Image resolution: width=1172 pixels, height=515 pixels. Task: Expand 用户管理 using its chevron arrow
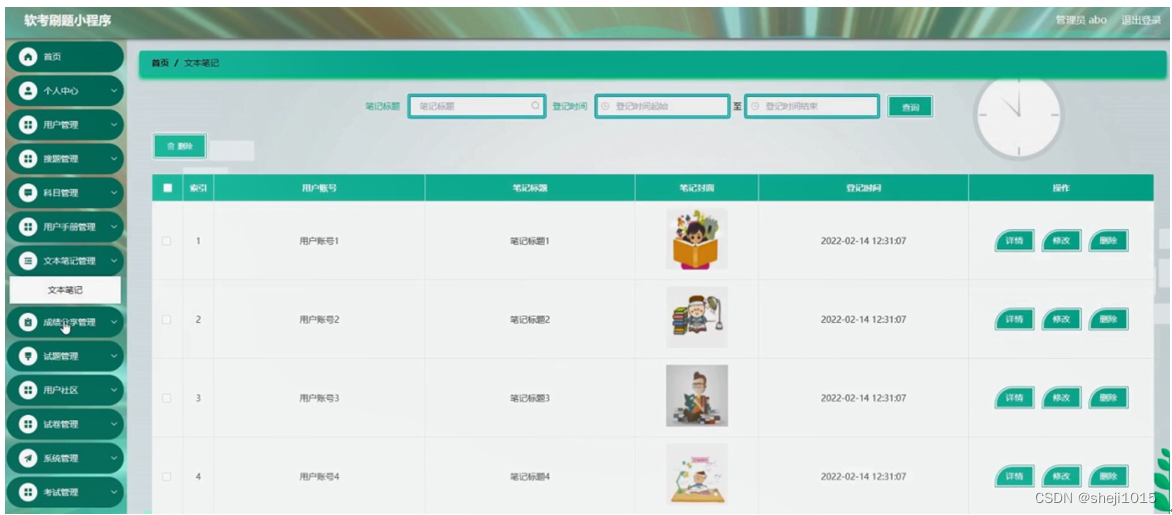click(114, 125)
